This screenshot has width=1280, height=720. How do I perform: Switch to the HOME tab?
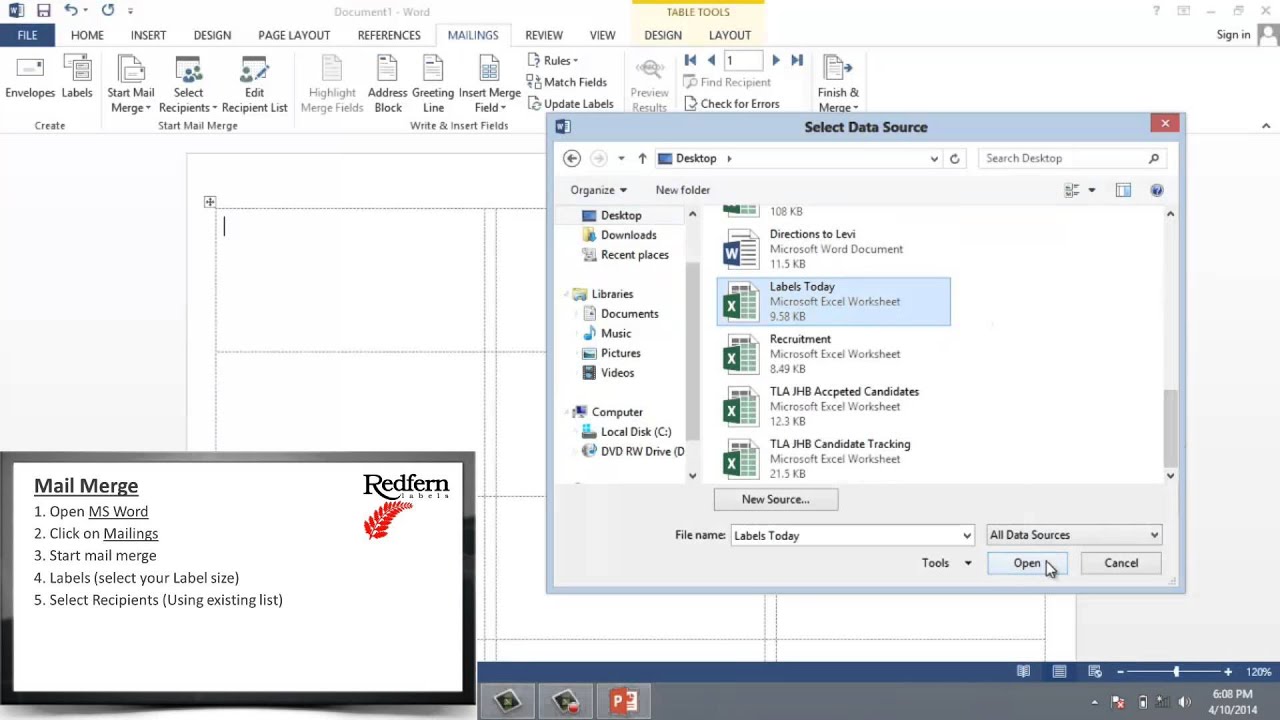coord(87,35)
